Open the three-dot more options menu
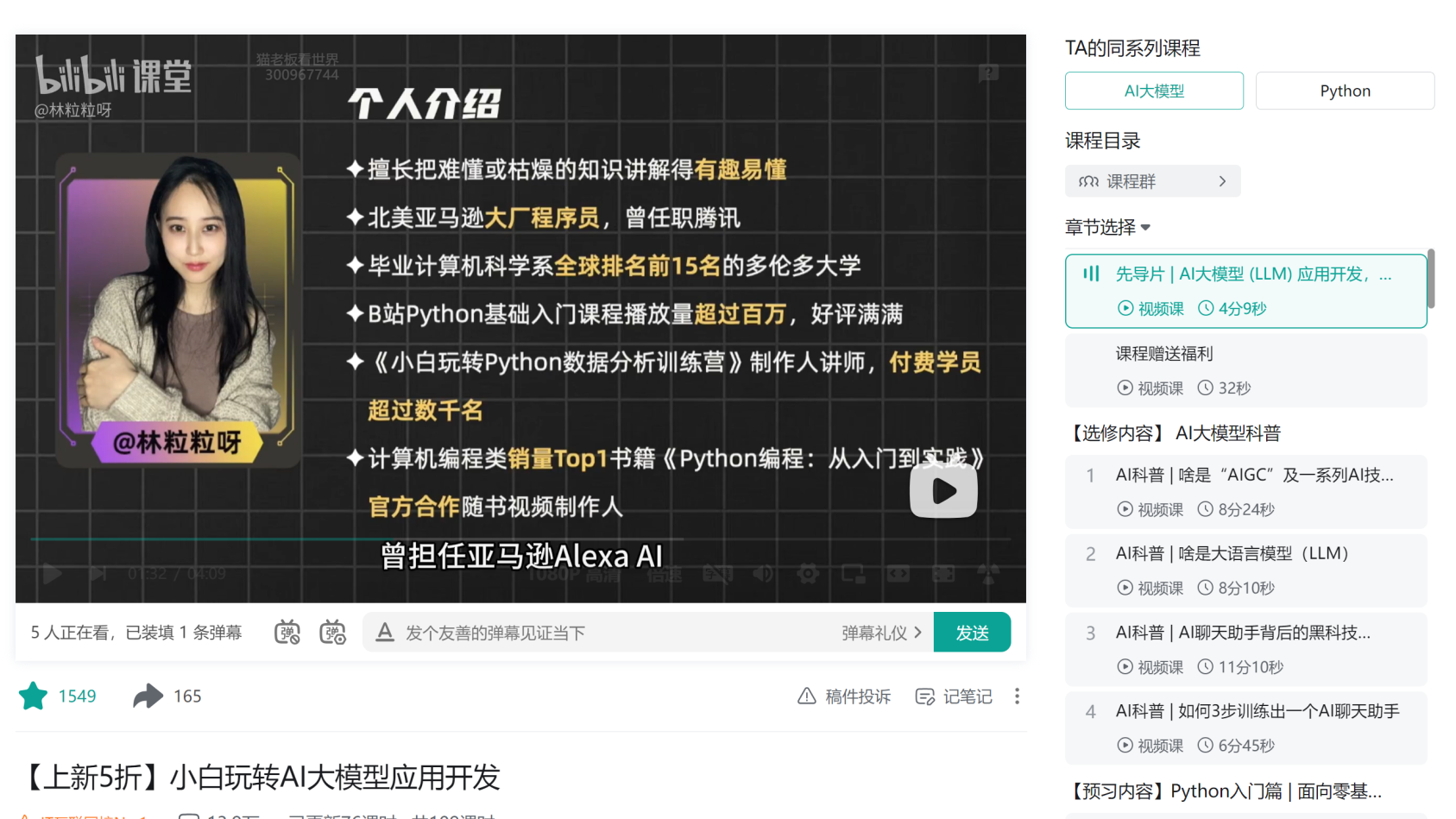Image resolution: width=1456 pixels, height=819 pixels. click(x=1018, y=696)
